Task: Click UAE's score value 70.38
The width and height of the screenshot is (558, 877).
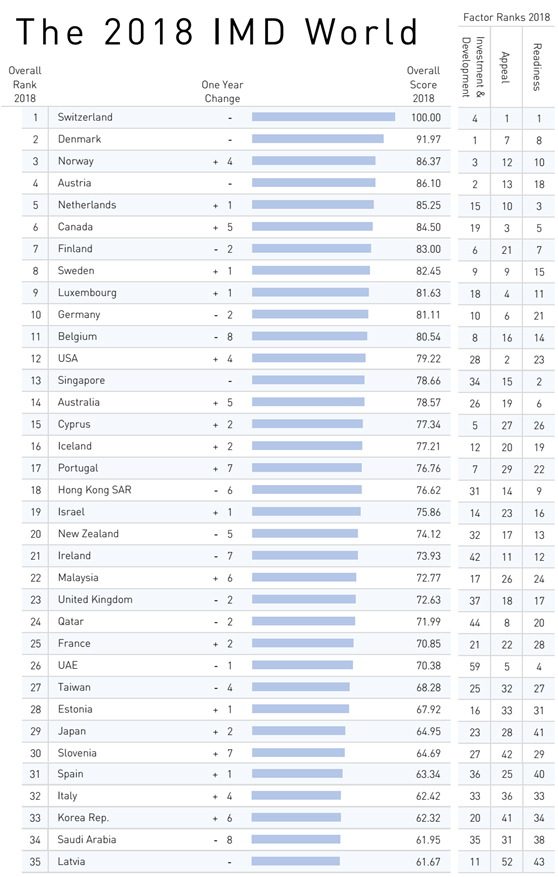Action: point(428,666)
